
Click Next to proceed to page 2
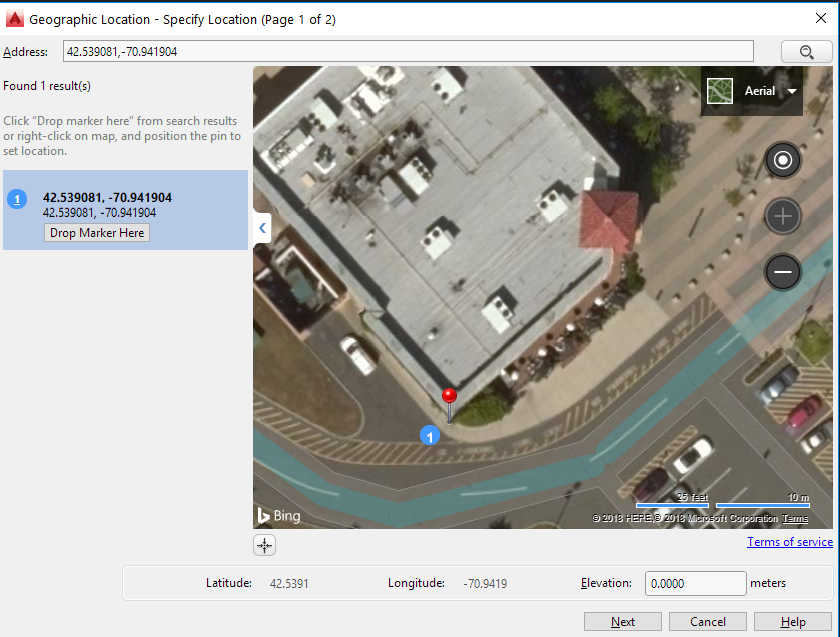(622, 620)
